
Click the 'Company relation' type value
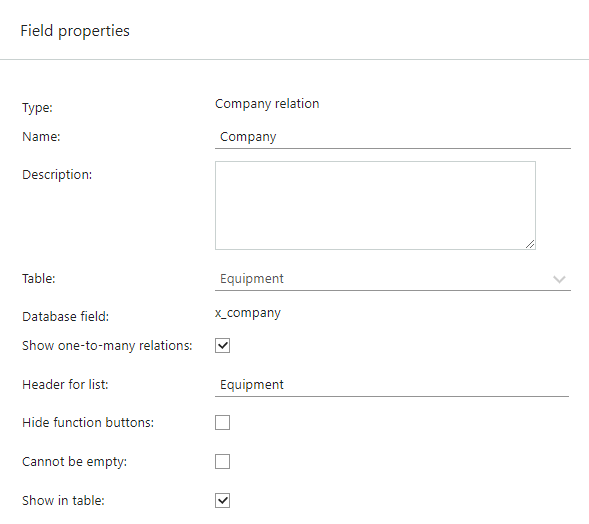point(267,104)
